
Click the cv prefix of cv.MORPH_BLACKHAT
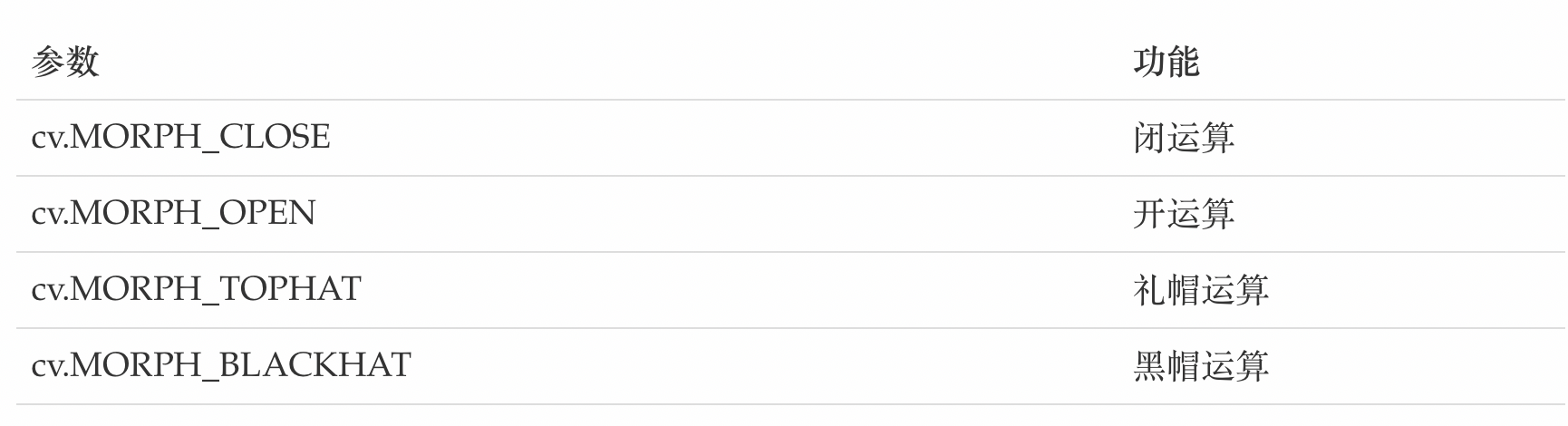point(44,368)
